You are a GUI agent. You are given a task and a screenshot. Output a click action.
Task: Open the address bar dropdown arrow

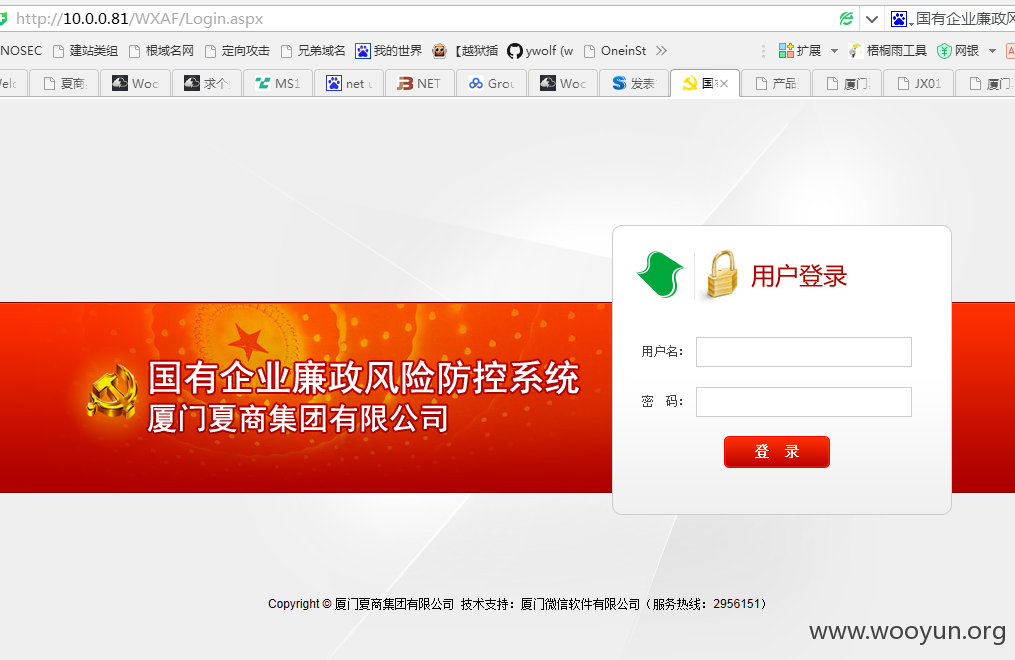872,19
